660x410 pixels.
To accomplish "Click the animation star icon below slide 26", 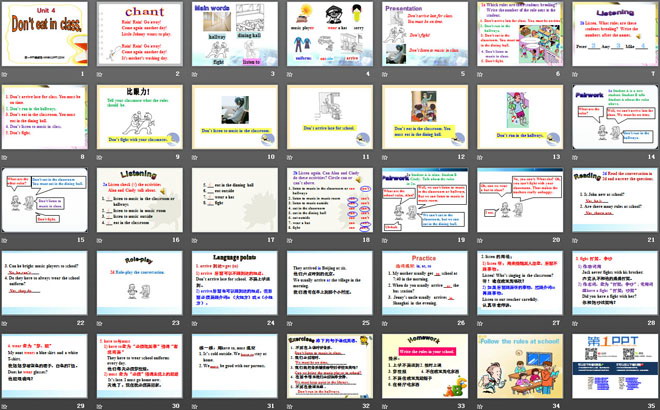I will point(385,323).
